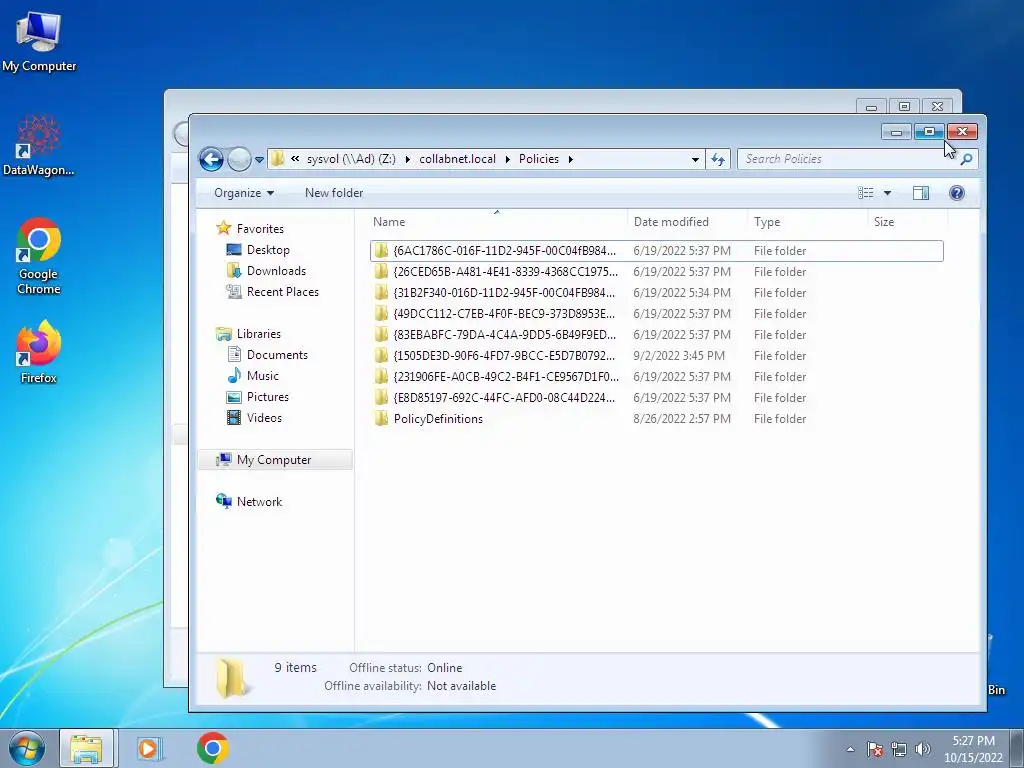Image resolution: width=1024 pixels, height=768 pixels.
Task: Expand the arrow after Policies breadcrumb
Action: coord(570,159)
